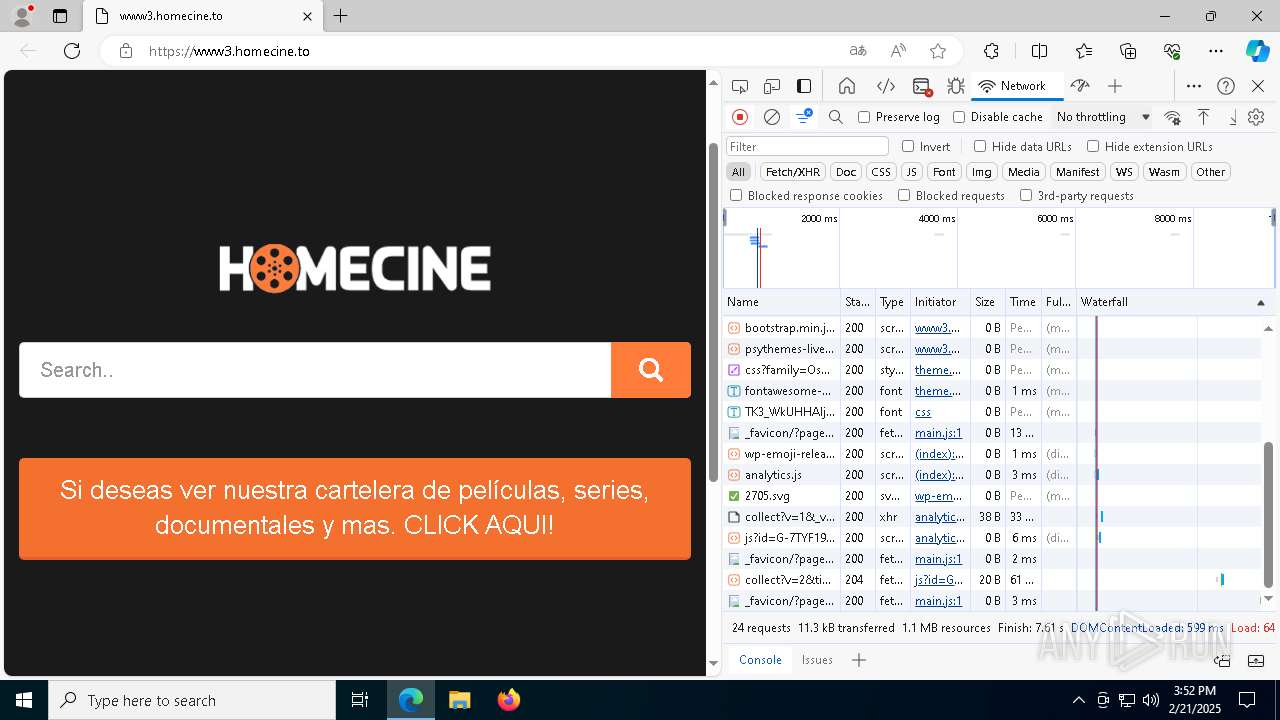Open Edge Settings and more ellipsis

[x=1216, y=51]
